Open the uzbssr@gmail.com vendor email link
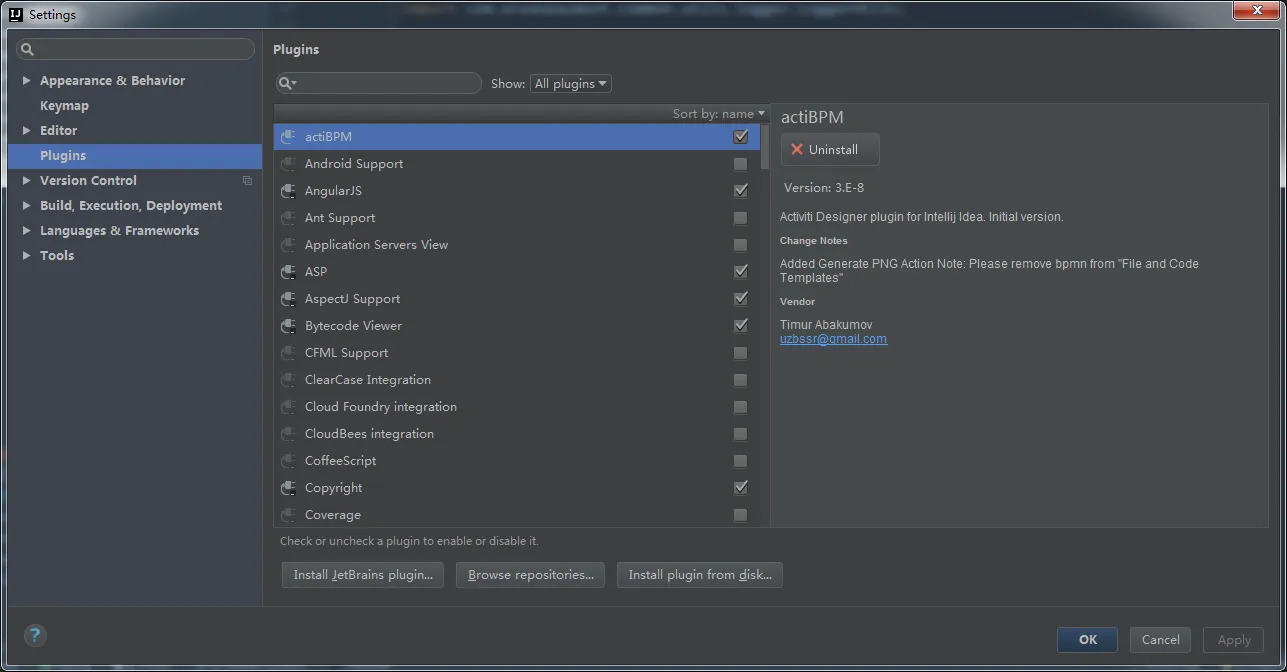The image size is (1287, 672). 833,339
